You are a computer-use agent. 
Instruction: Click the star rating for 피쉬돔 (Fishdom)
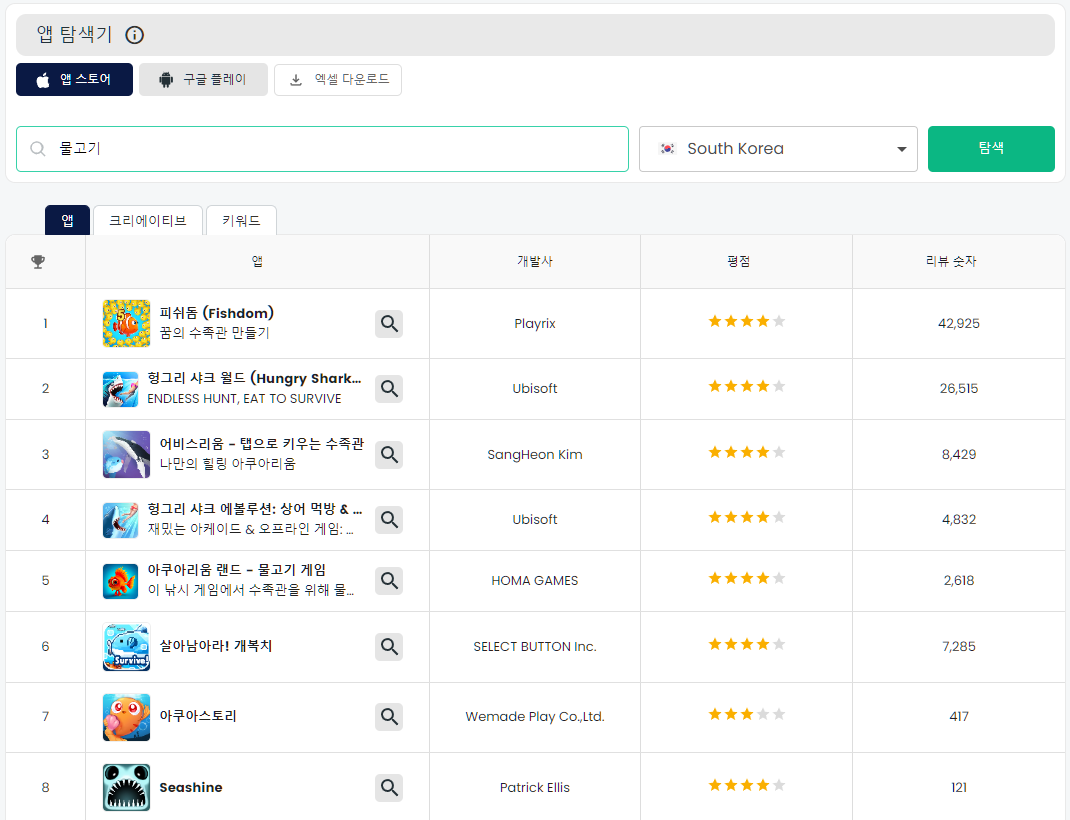(x=747, y=321)
